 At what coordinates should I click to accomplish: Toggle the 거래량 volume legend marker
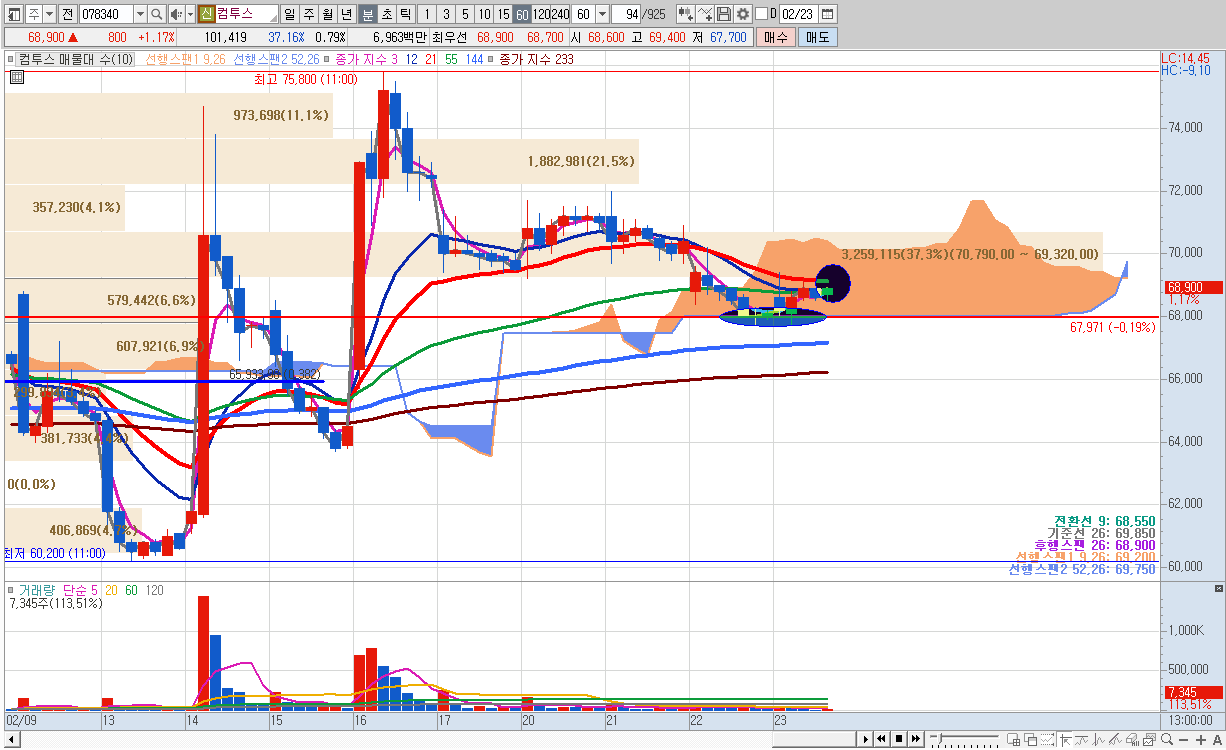click(x=12, y=590)
